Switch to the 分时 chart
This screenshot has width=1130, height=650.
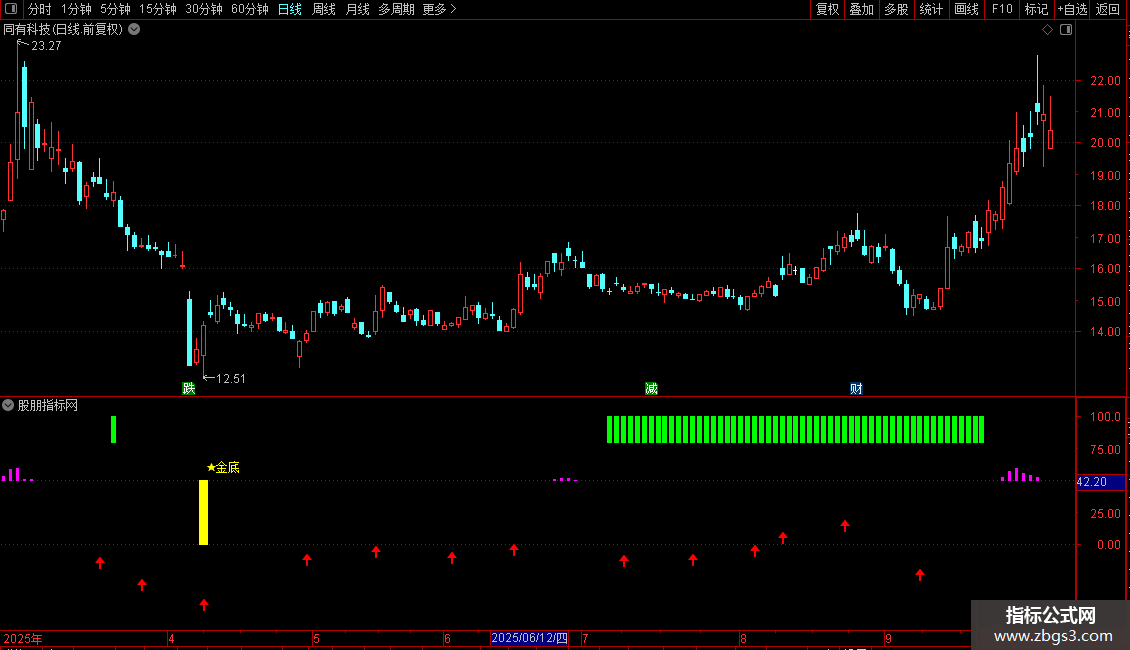coord(40,9)
